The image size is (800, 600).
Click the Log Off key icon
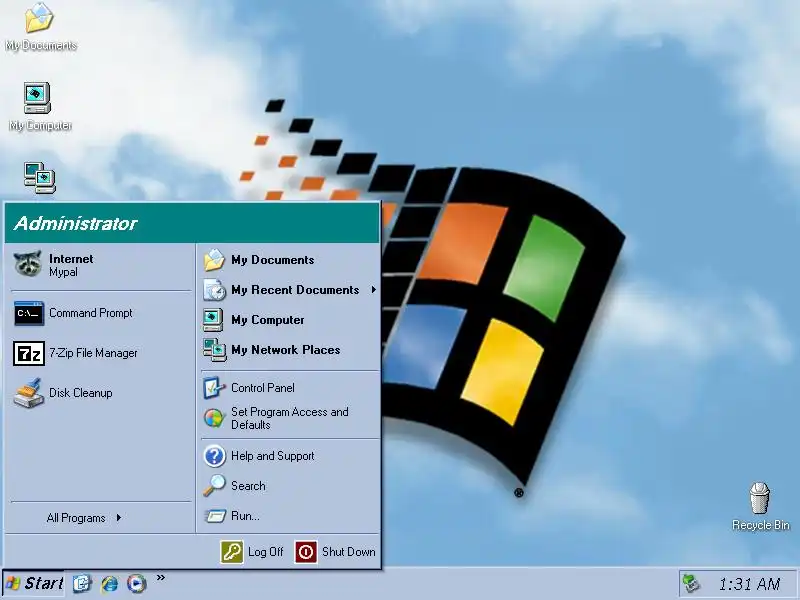pyautogui.click(x=232, y=552)
